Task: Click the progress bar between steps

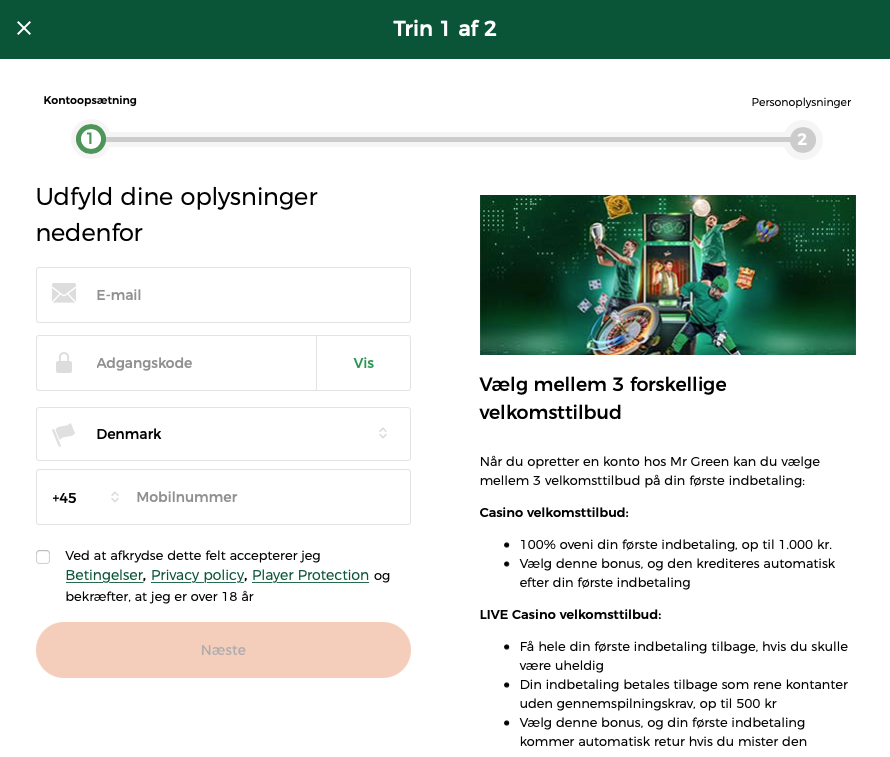Action: click(445, 139)
